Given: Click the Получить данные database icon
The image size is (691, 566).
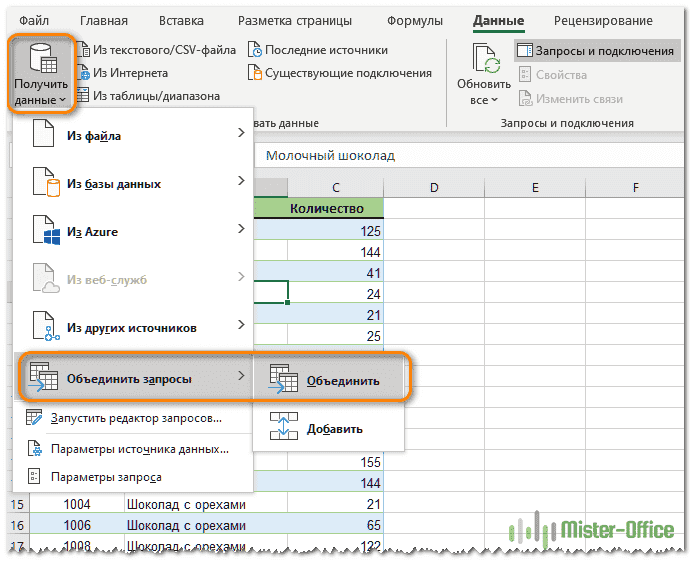Looking at the screenshot, I should click(41, 59).
